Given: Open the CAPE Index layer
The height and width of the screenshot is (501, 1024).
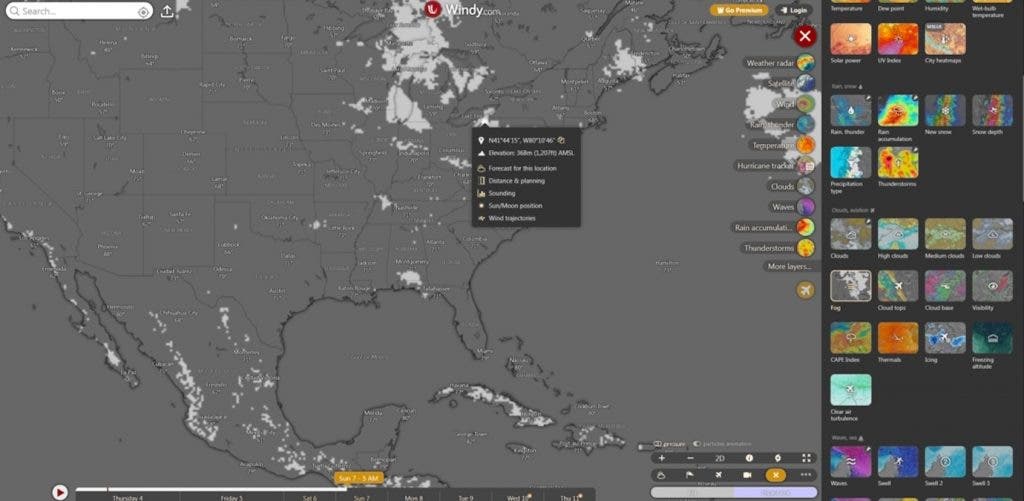Looking at the screenshot, I should (850, 338).
